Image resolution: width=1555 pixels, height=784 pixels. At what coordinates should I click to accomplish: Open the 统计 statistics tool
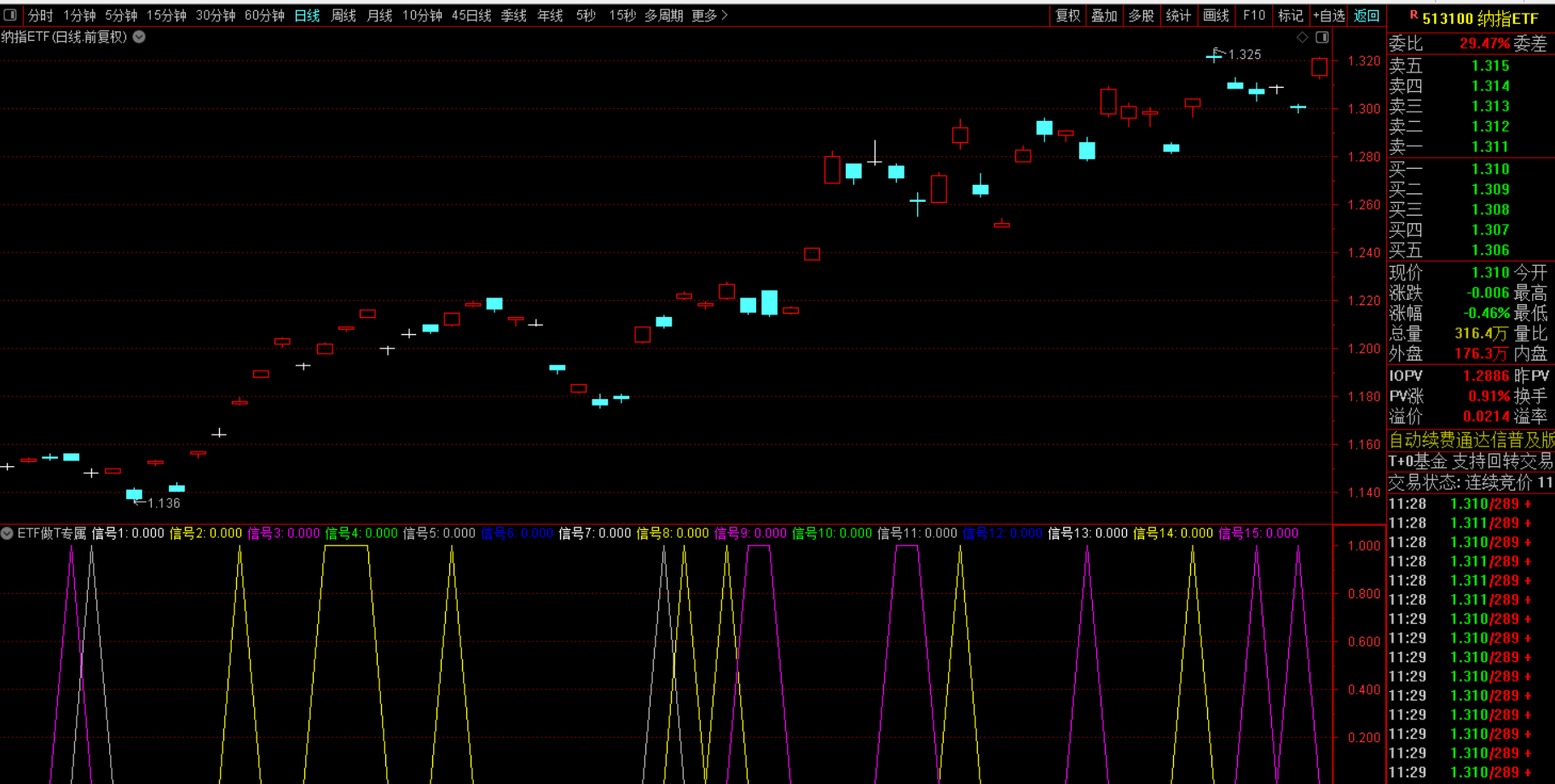point(1178,15)
